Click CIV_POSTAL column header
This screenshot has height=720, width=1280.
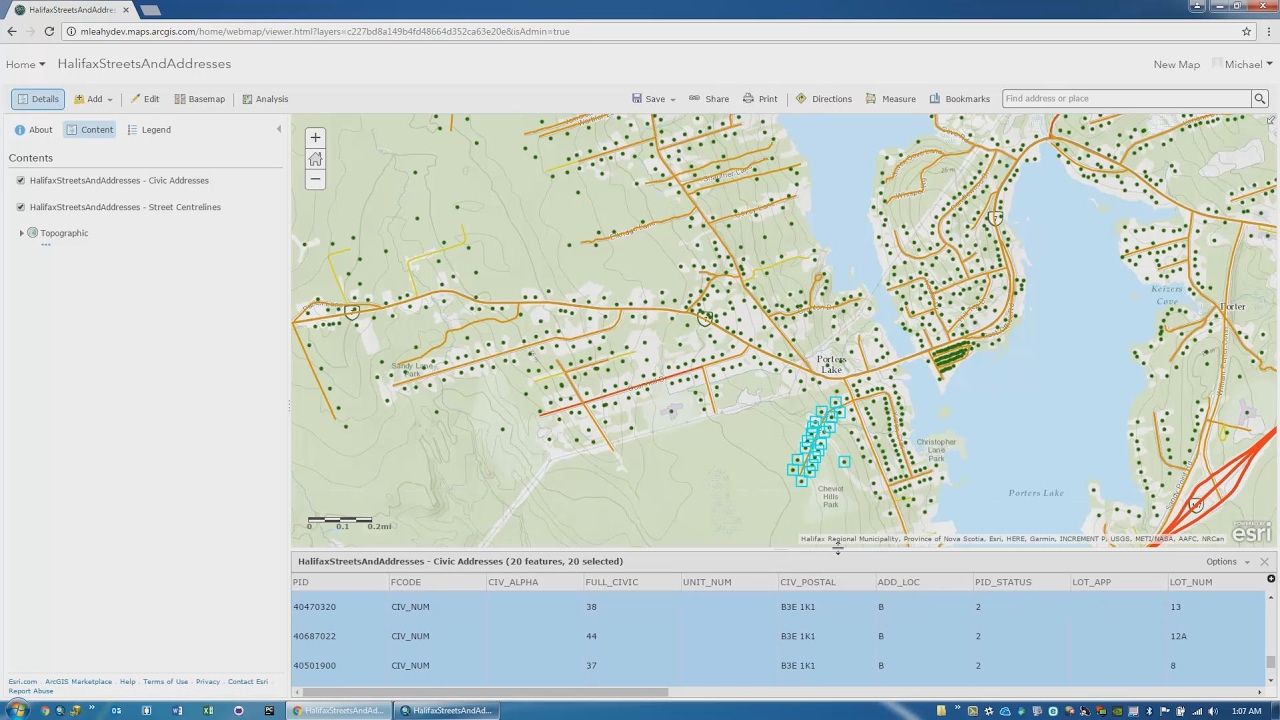tap(807, 582)
